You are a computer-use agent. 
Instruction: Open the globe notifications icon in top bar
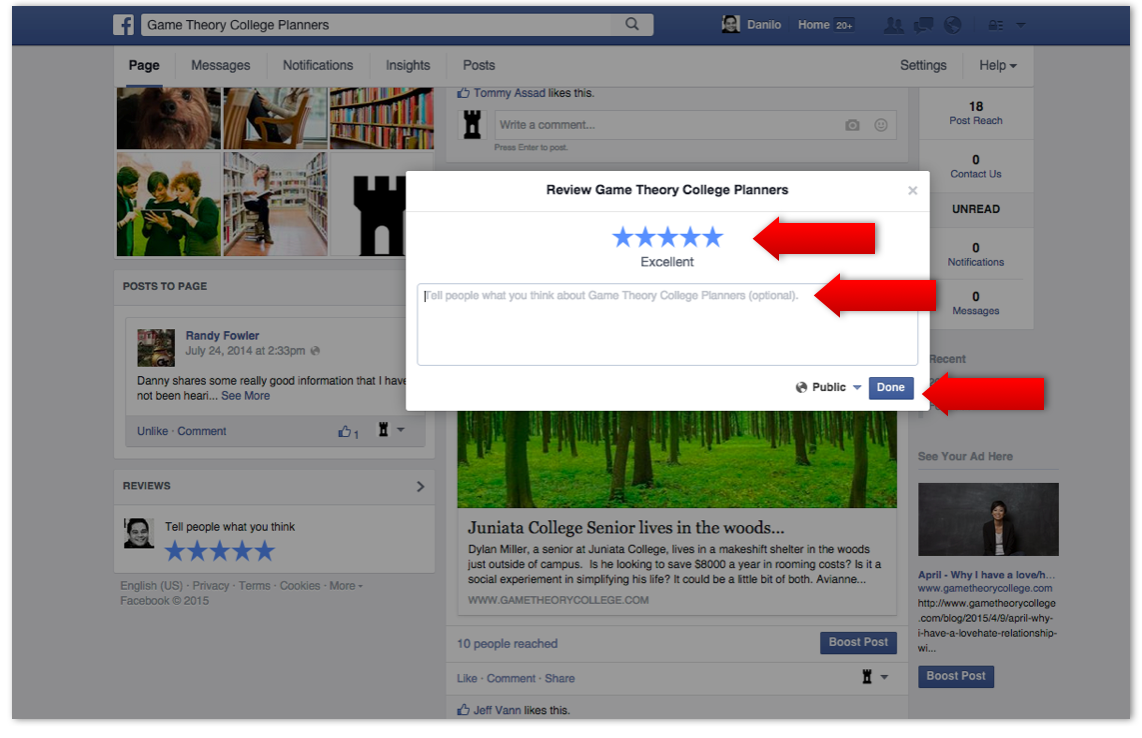(x=952, y=25)
